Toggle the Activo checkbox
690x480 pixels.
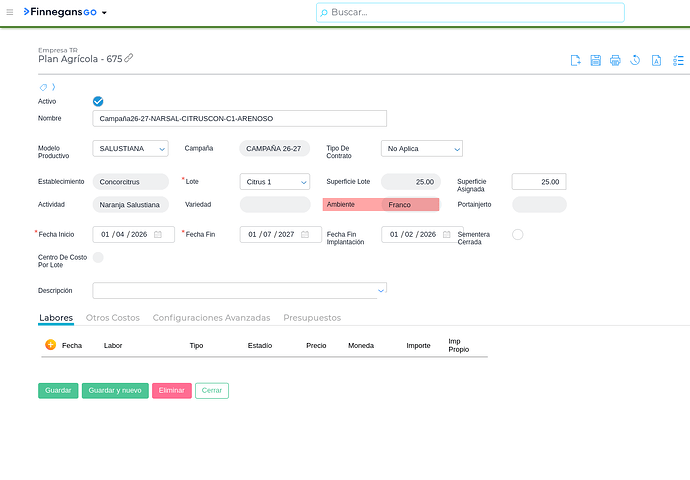click(98, 101)
